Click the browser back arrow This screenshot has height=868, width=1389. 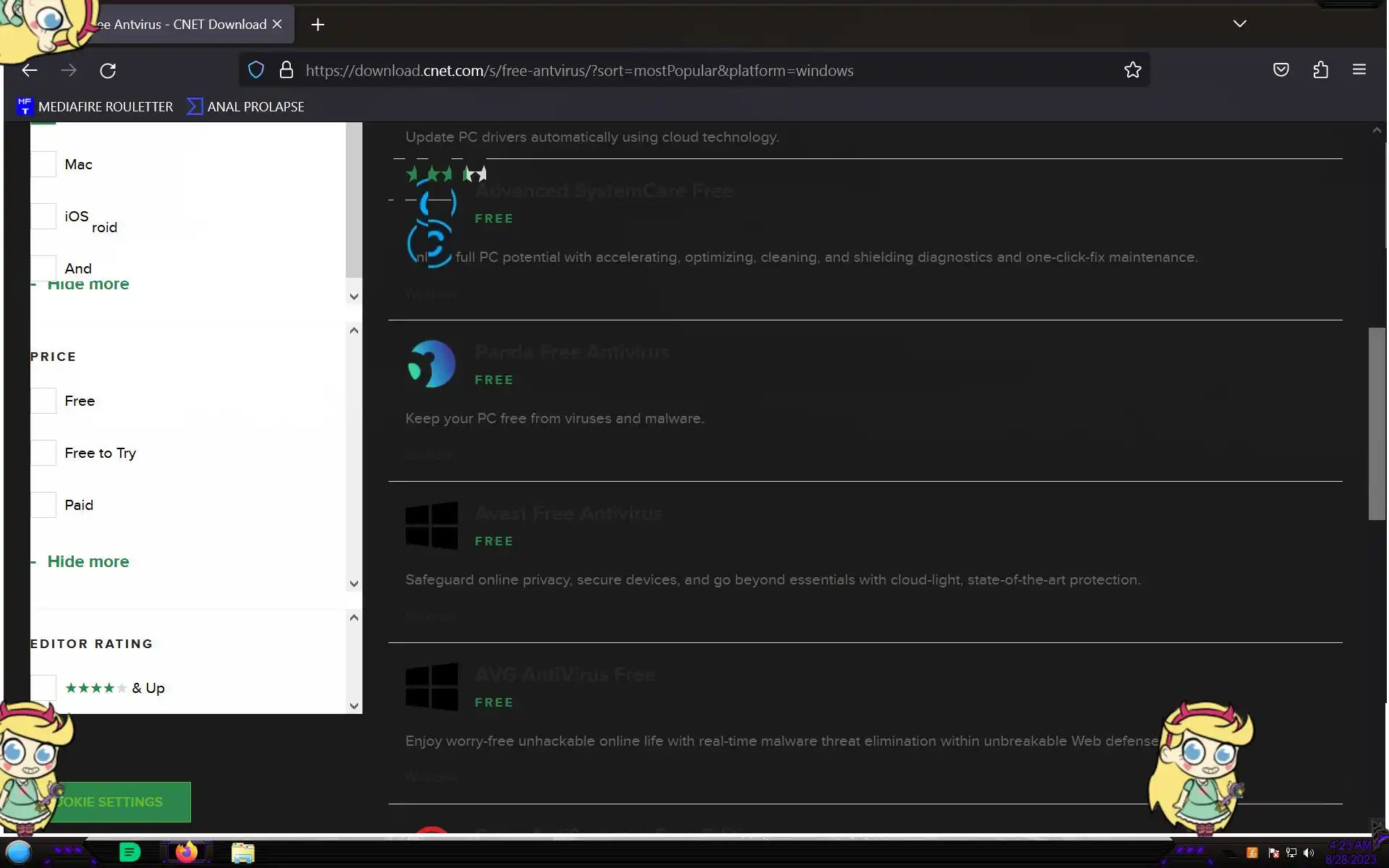click(30, 70)
